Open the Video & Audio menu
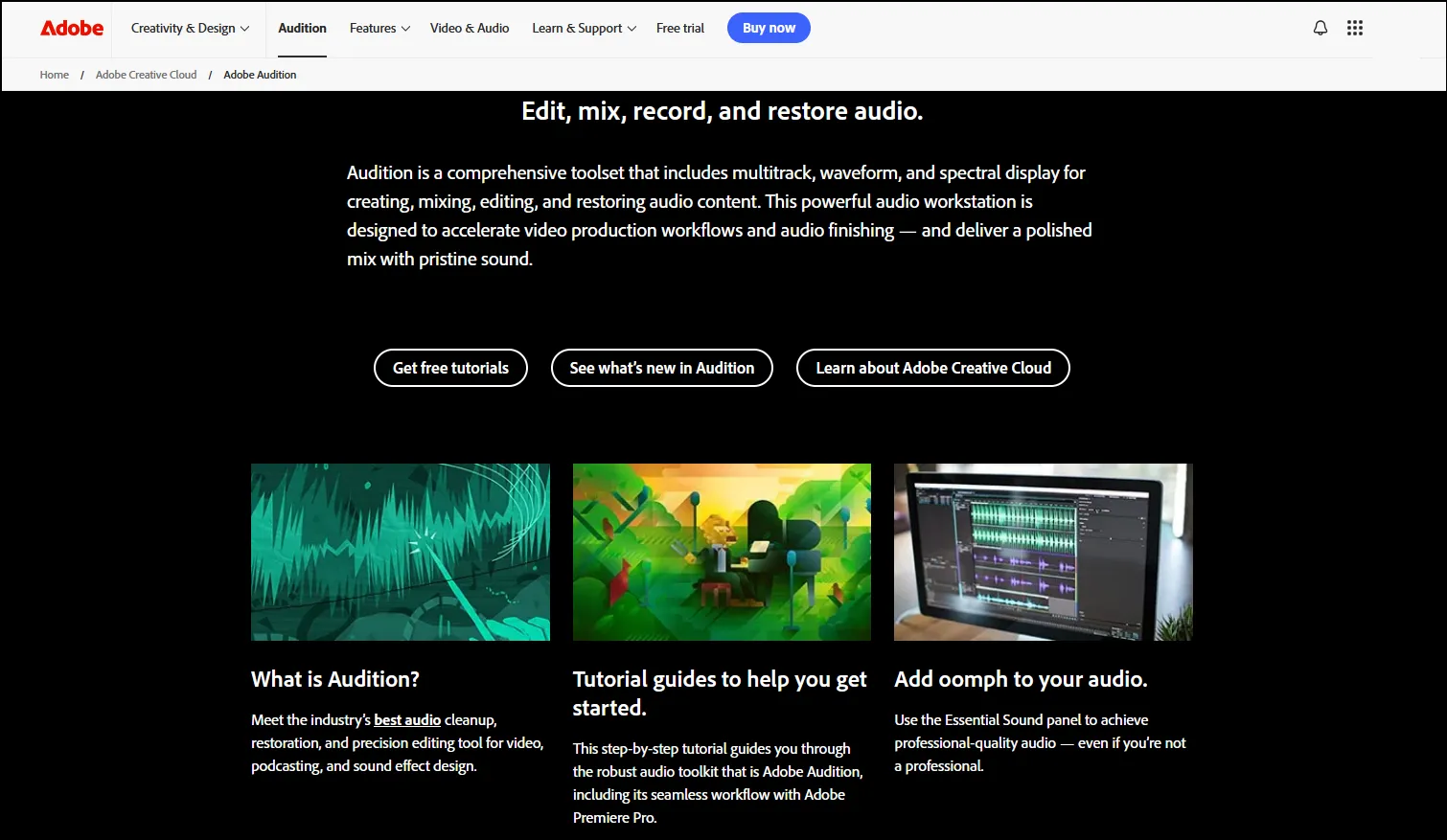The height and width of the screenshot is (840, 1447). (470, 28)
